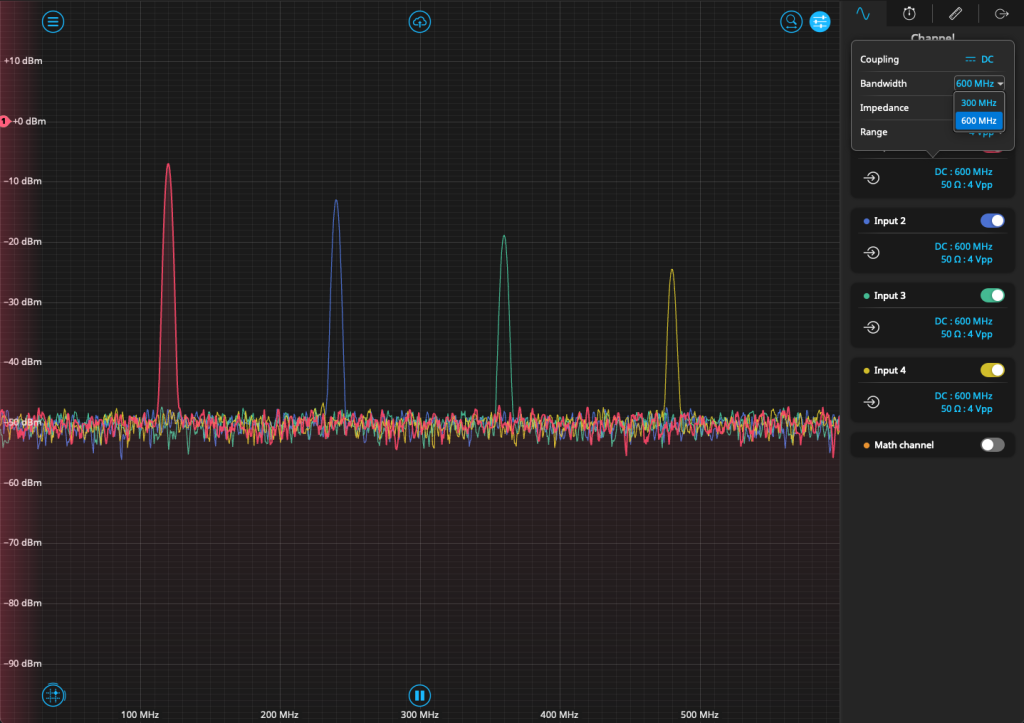Choose 600 MHz in bandwidth list

(x=978, y=121)
